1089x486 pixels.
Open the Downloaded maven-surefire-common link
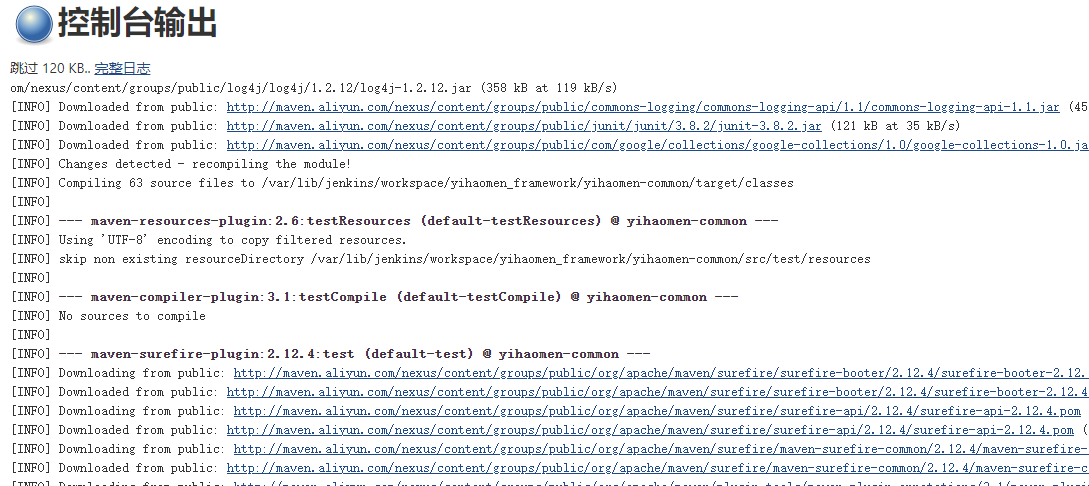[x=658, y=468]
